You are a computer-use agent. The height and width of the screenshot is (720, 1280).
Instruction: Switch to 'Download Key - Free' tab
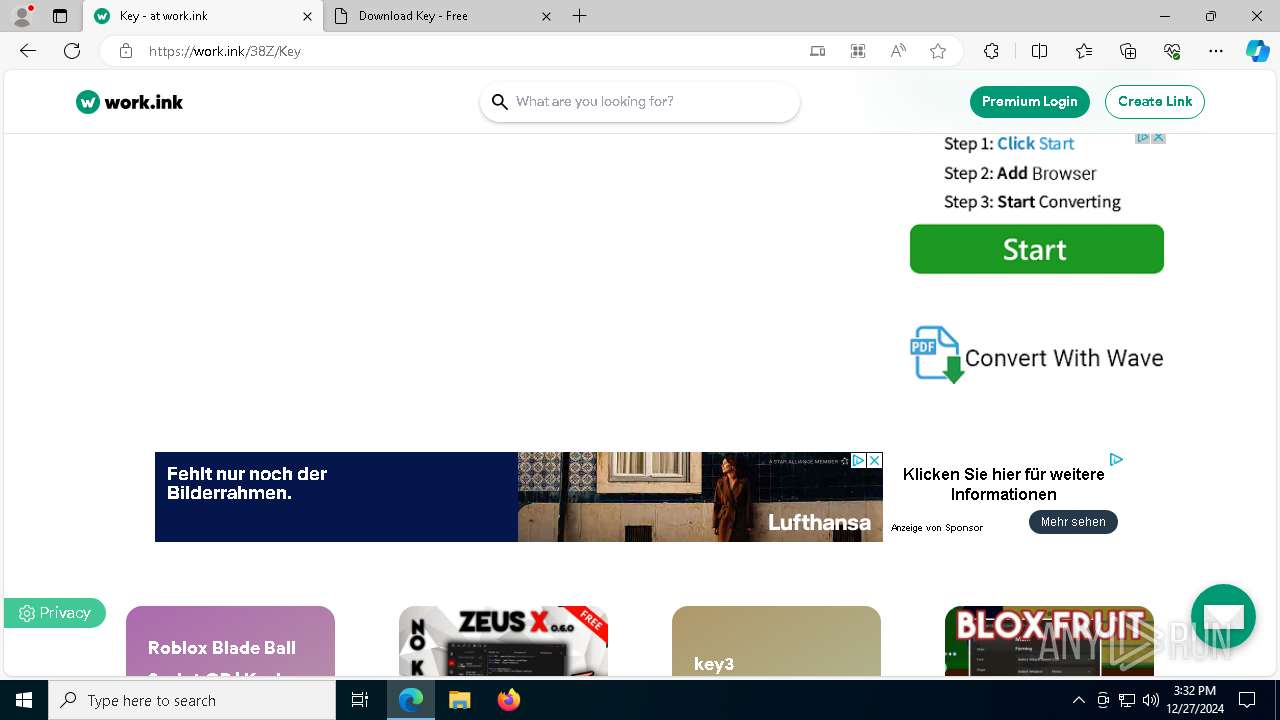[x=444, y=16]
